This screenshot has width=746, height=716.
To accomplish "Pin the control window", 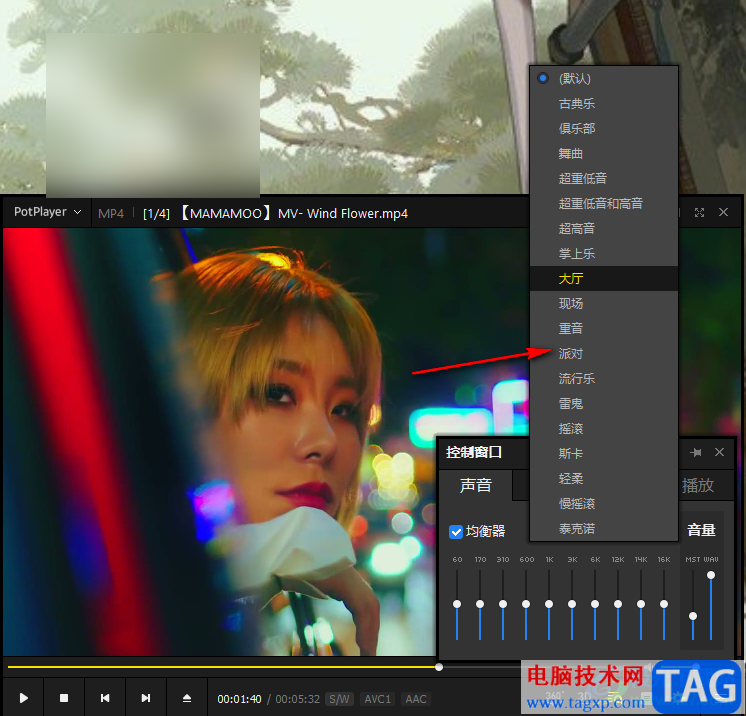I will coord(696,452).
